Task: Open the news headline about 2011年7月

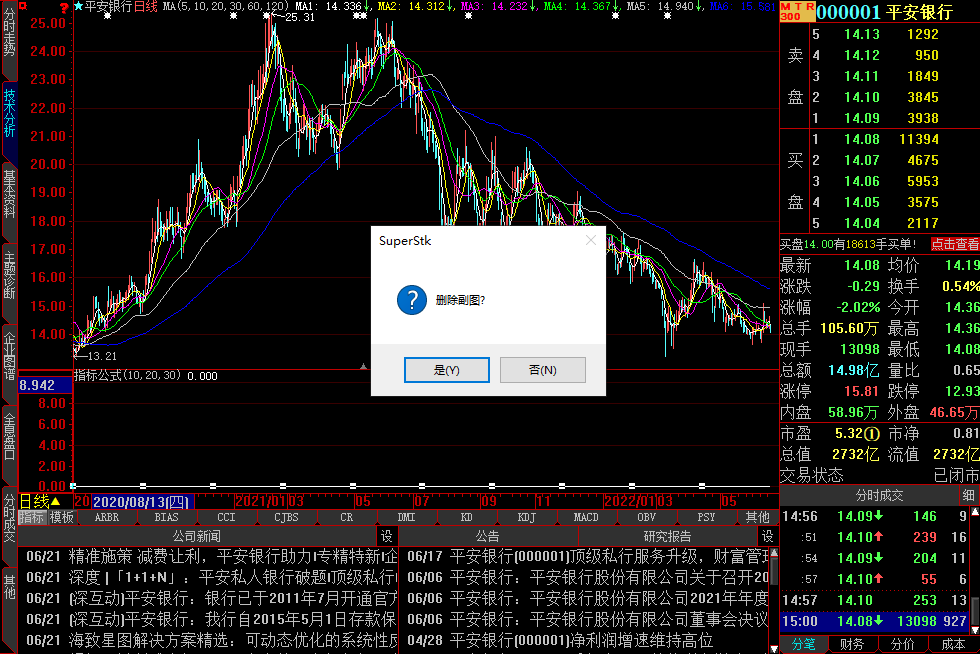Action: [x=212, y=599]
